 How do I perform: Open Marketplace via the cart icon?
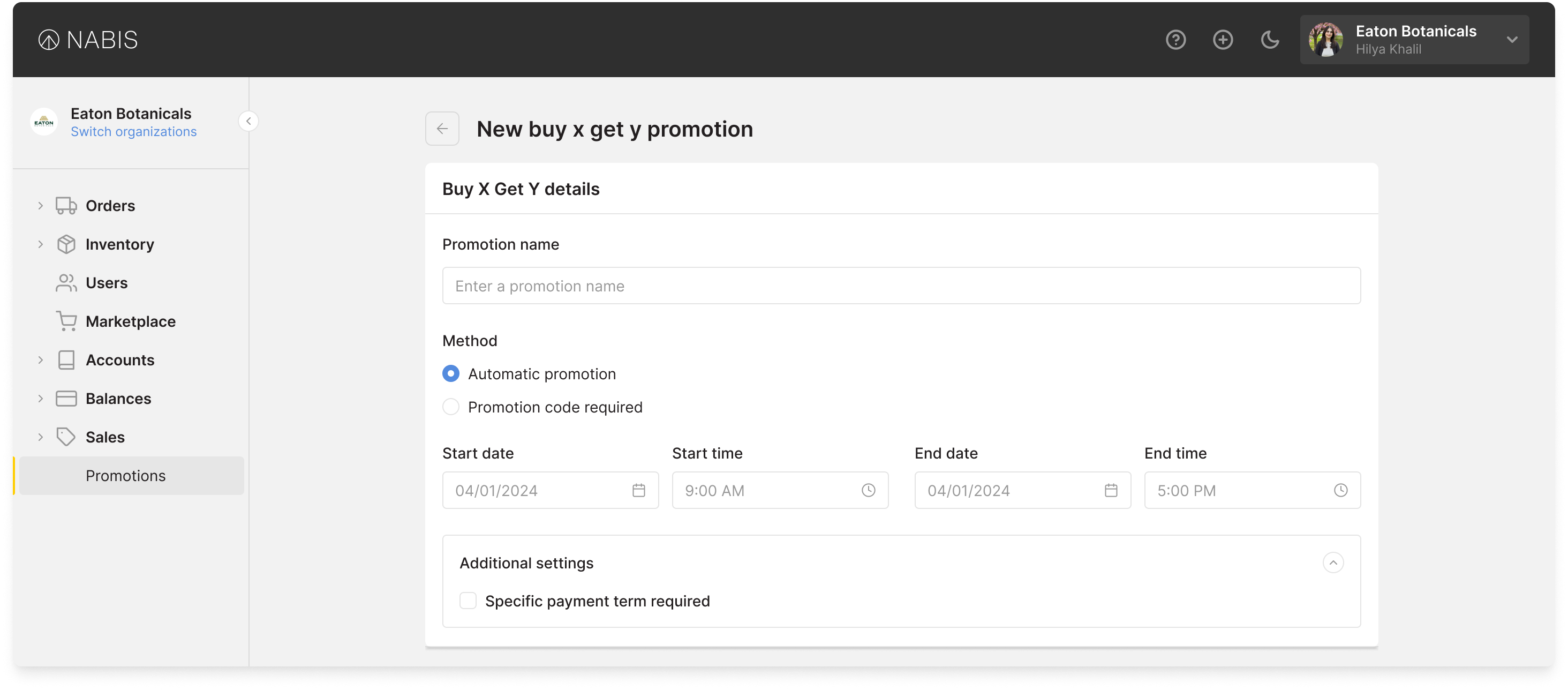(66, 321)
